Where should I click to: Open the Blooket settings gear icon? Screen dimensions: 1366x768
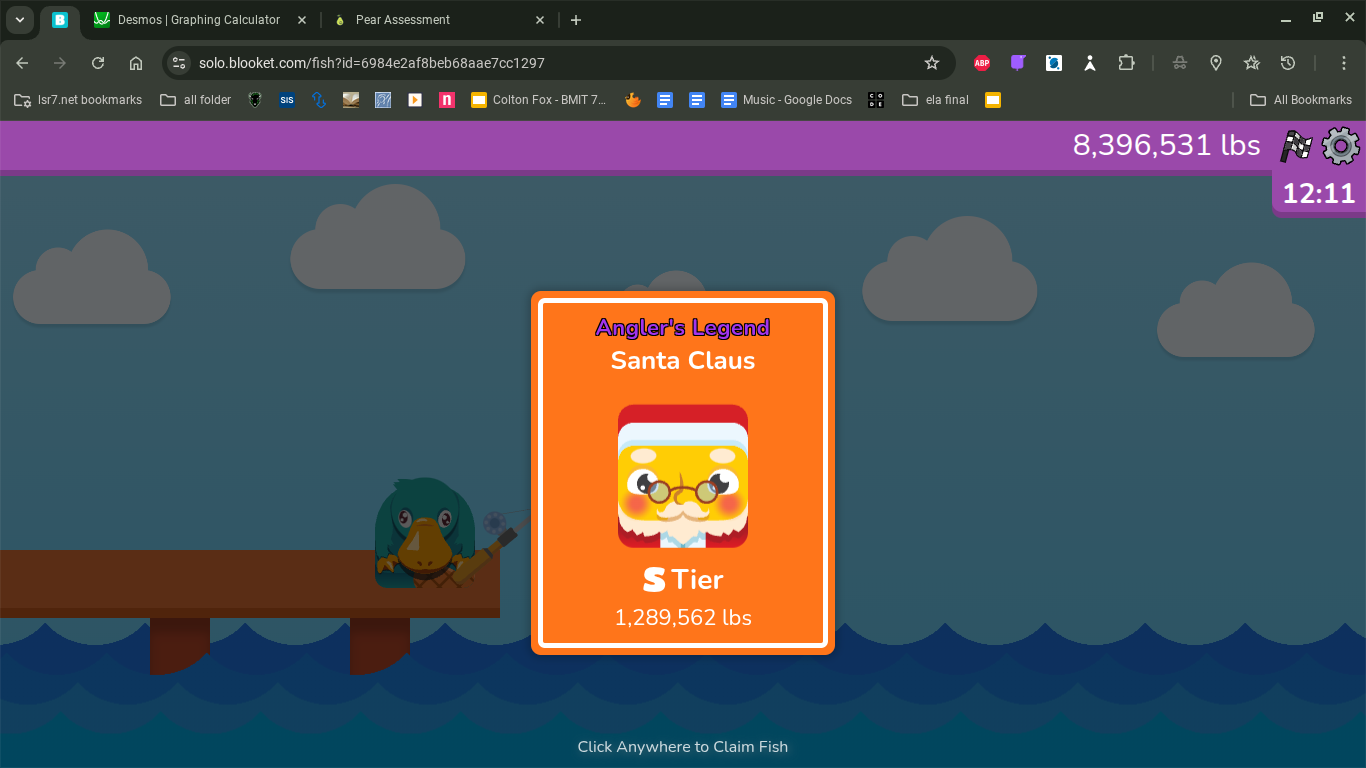1340,146
